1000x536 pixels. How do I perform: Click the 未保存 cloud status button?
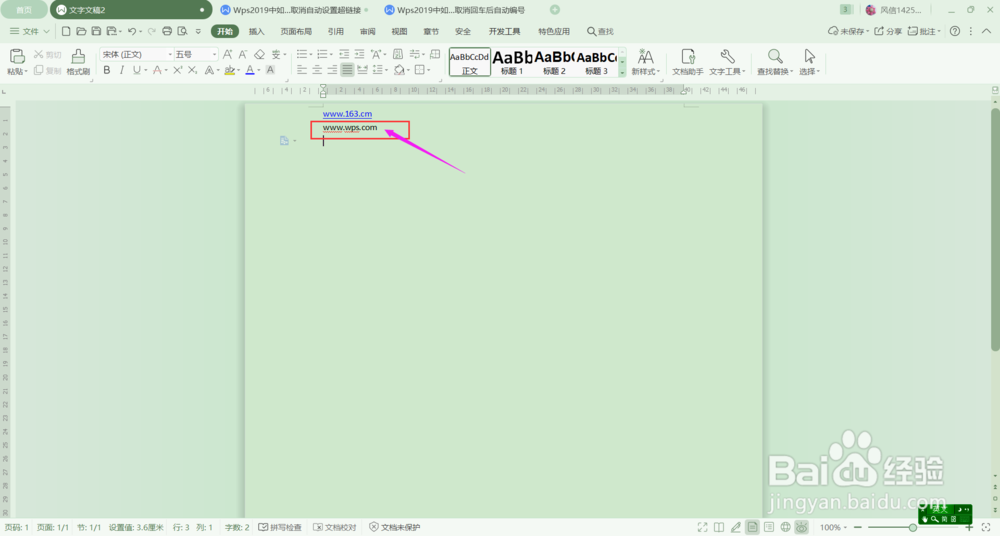click(x=848, y=31)
